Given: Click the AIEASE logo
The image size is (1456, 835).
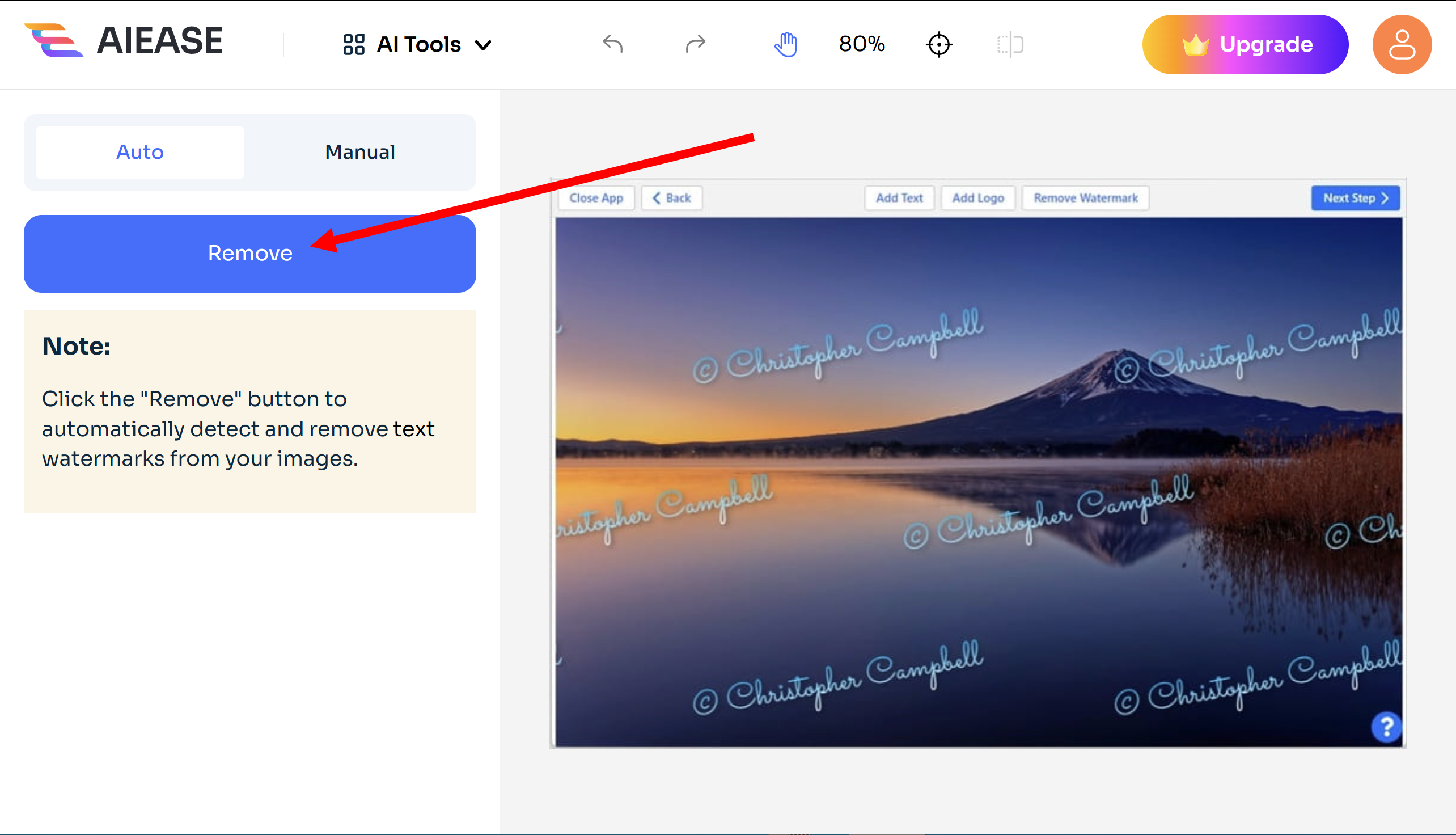Looking at the screenshot, I should 124,41.
